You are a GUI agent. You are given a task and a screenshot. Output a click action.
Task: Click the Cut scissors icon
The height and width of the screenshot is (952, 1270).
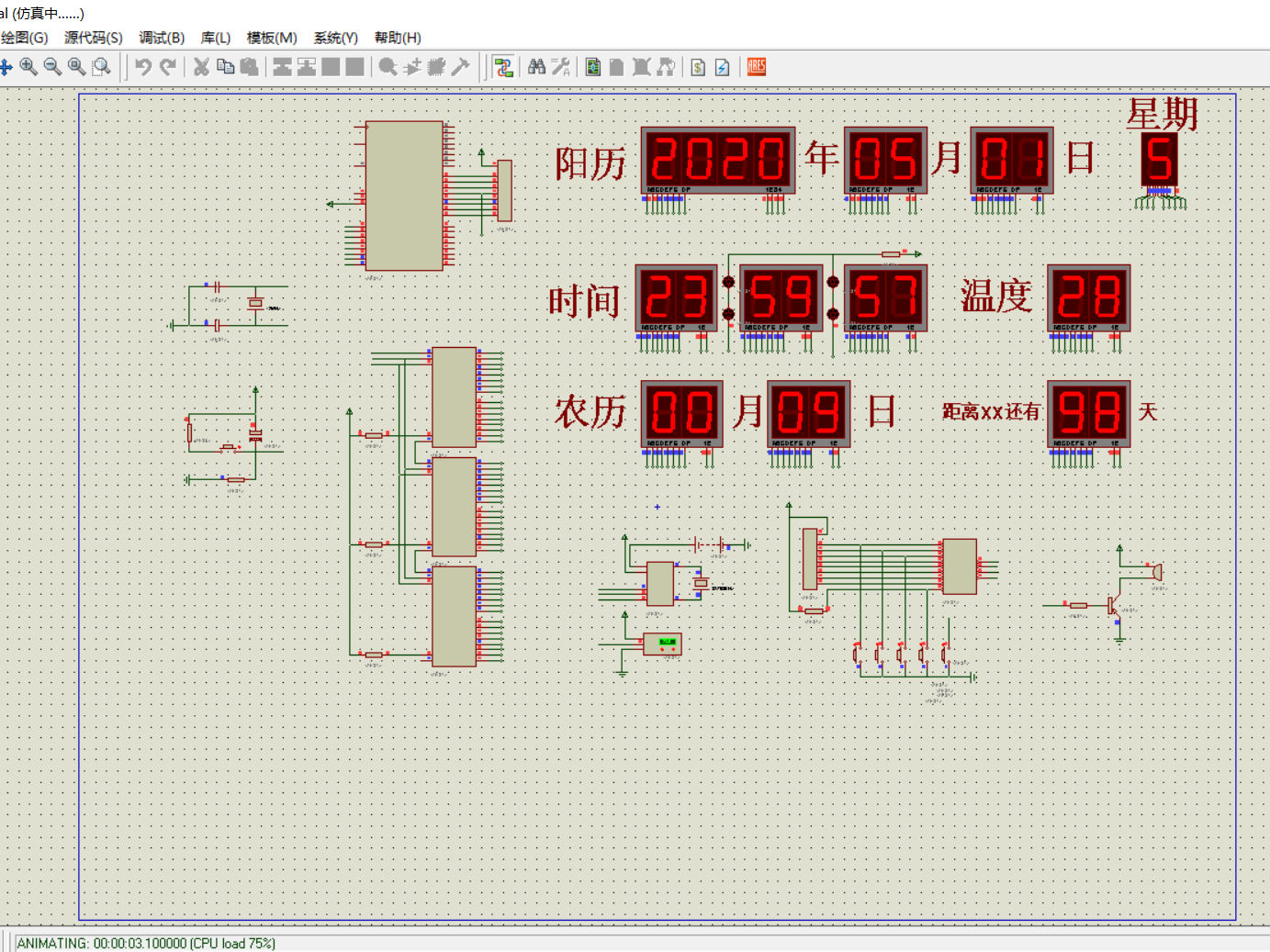click(201, 67)
